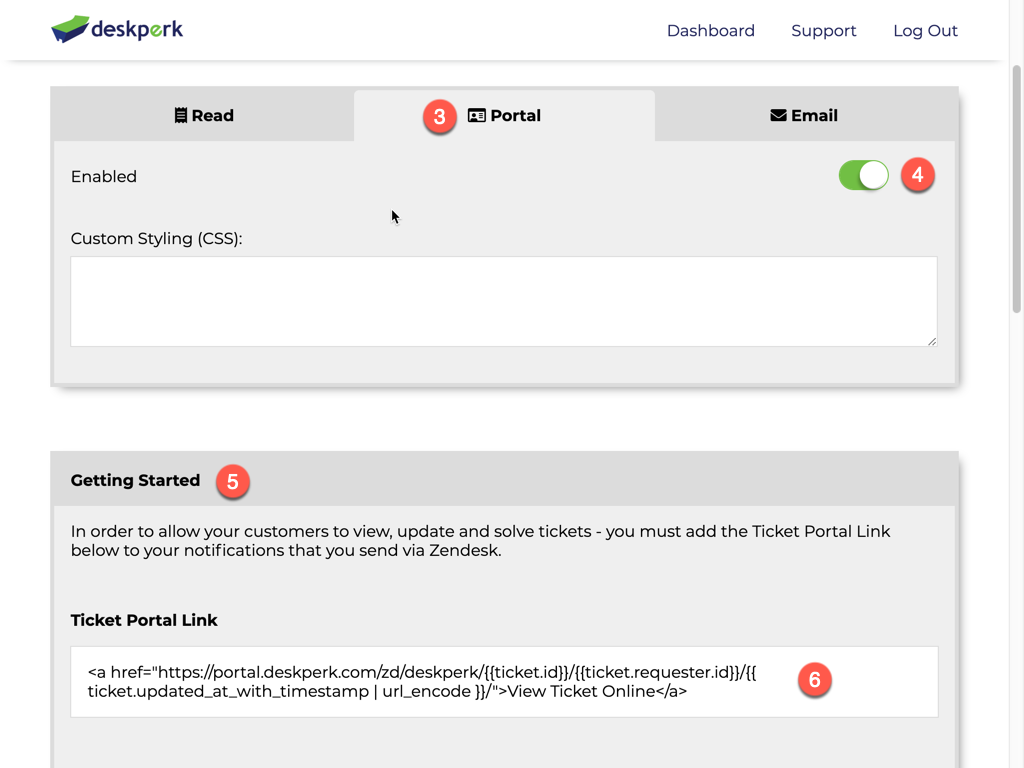Open the Support link
The height and width of the screenshot is (768, 1024).
tap(823, 31)
